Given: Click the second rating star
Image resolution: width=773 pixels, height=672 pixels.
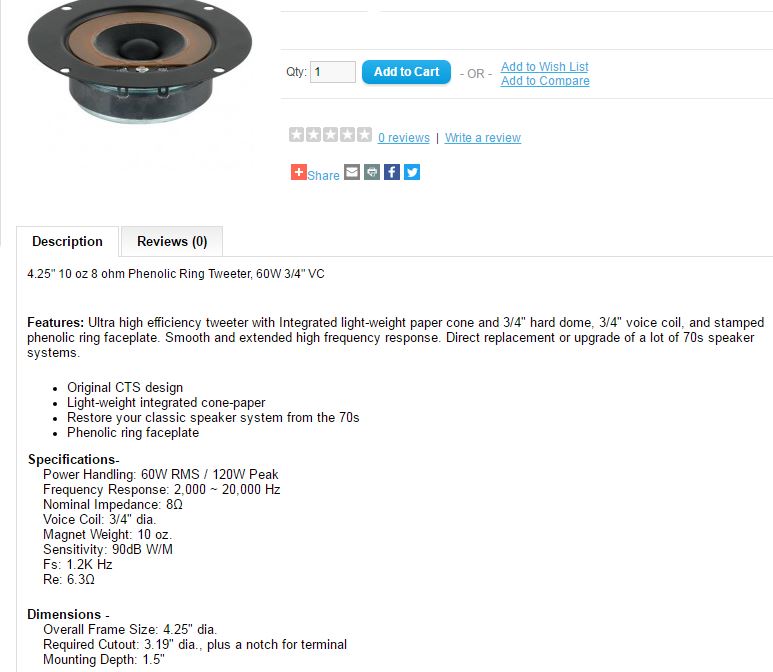Looking at the screenshot, I should 314,135.
